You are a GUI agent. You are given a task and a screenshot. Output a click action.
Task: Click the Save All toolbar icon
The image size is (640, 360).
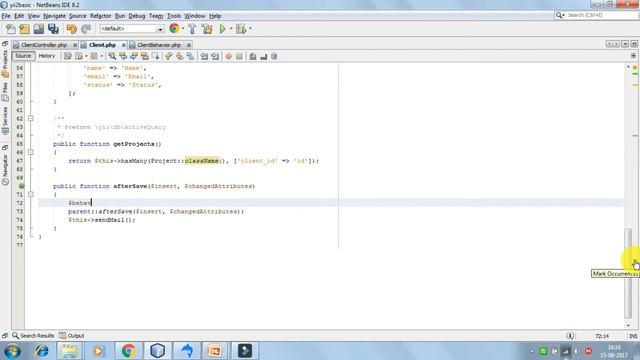(53, 29)
